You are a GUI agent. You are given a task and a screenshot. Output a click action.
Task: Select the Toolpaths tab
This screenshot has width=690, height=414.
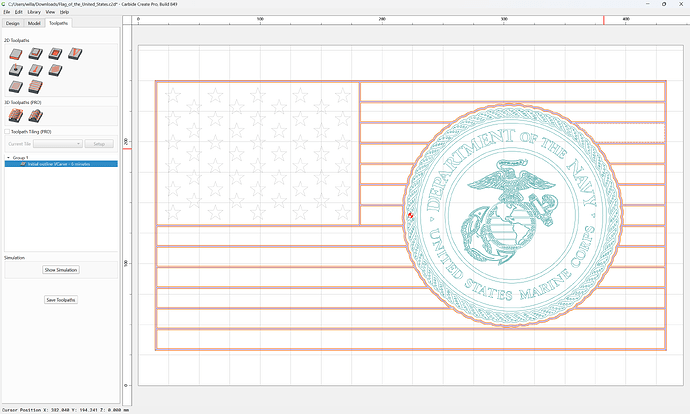59,23
